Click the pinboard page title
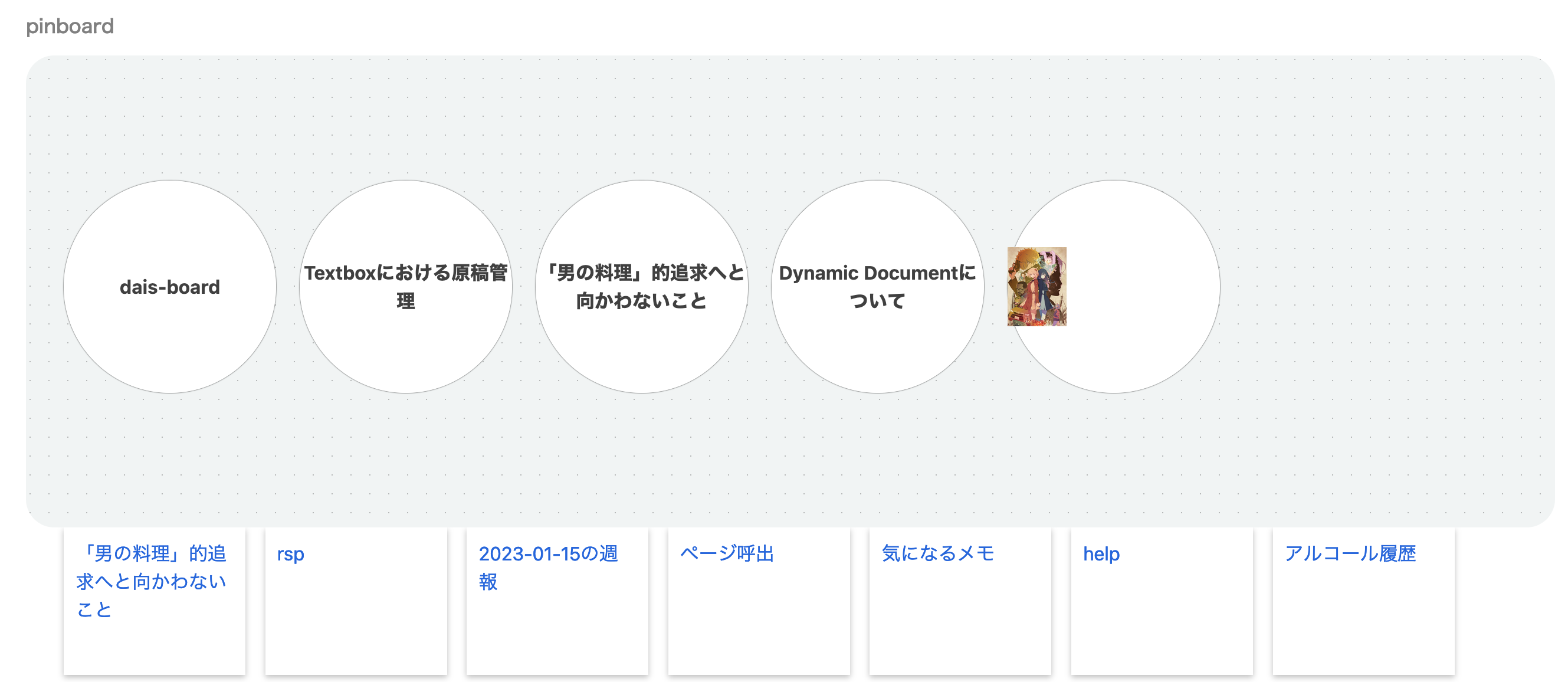Screen dimensions: 1568x682 pos(70,26)
